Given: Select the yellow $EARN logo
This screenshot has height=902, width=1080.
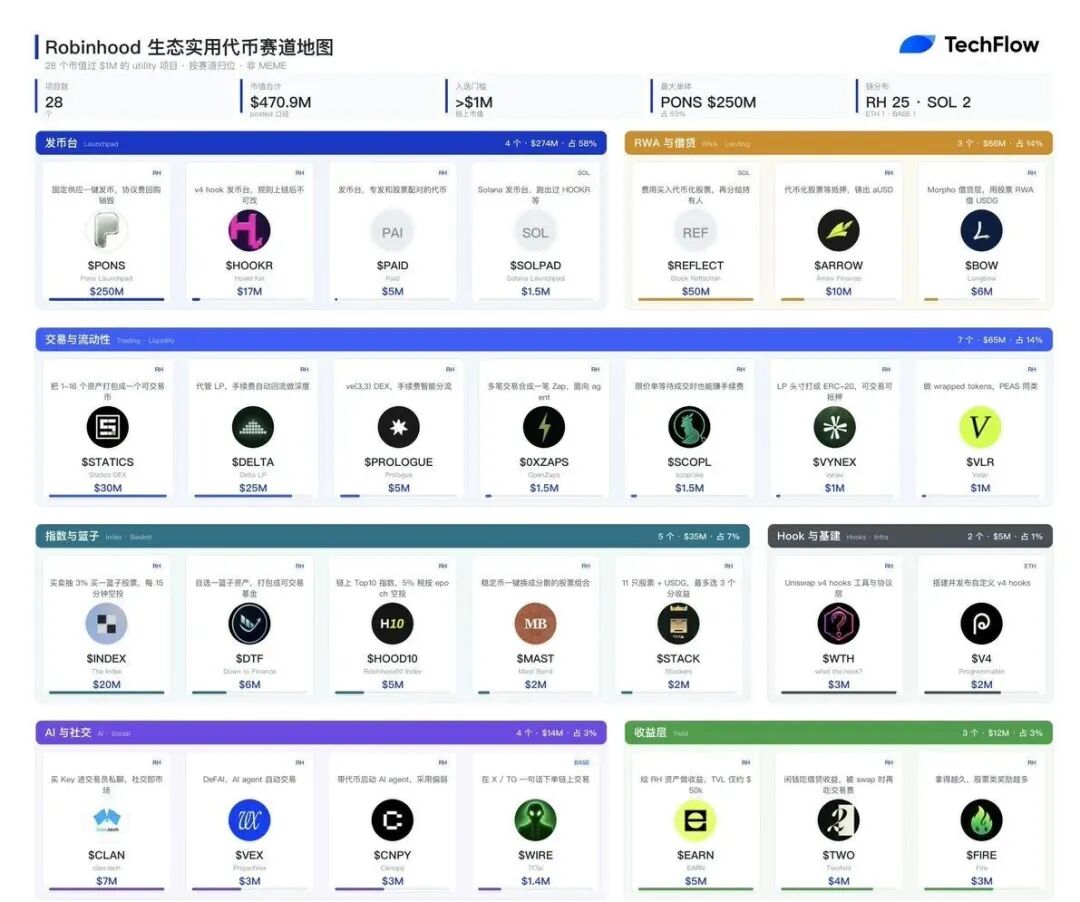Looking at the screenshot, I should click(696, 820).
